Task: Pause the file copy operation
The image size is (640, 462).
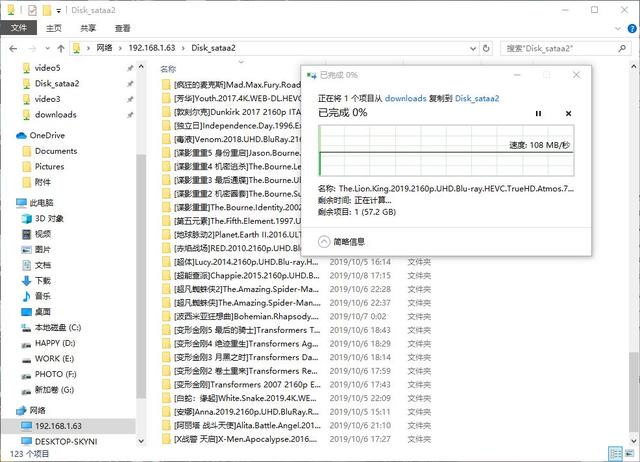Action: pos(538,113)
